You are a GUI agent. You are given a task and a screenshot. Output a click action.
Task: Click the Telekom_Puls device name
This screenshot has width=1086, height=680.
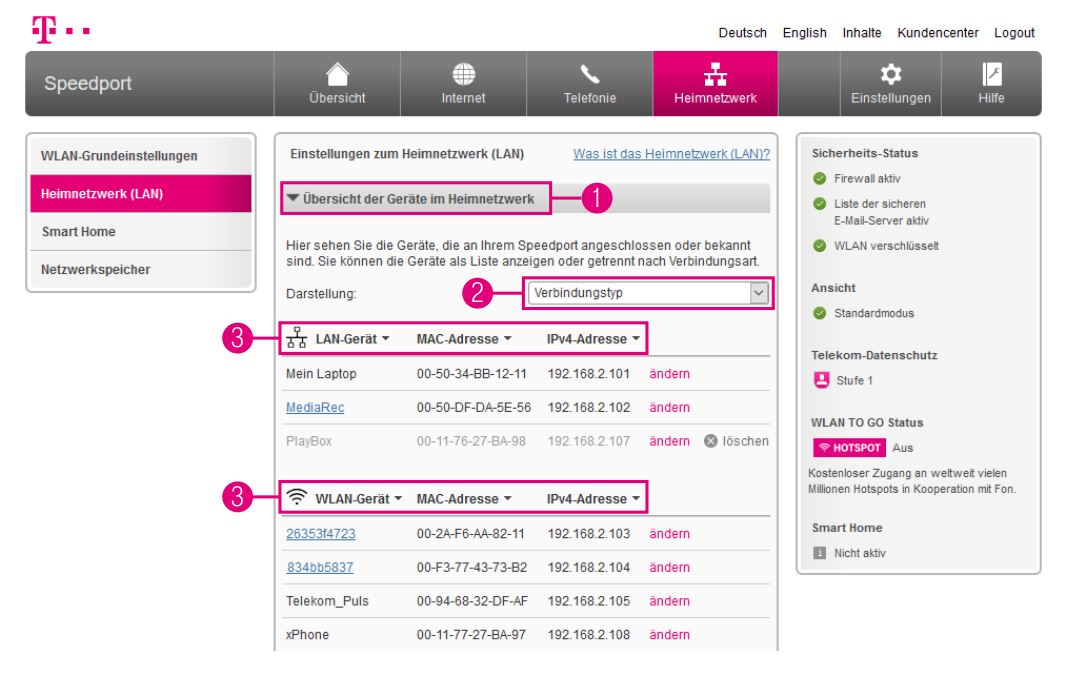pos(327,601)
